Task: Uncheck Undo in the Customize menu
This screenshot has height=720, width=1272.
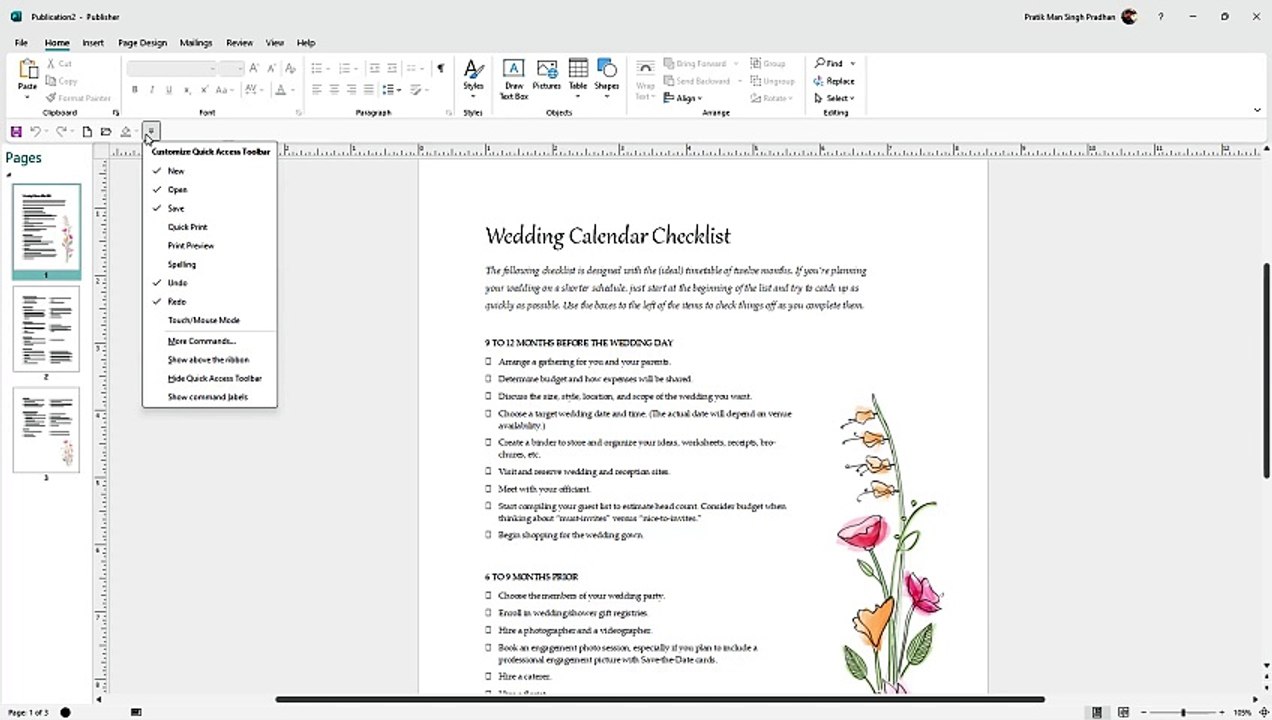Action: click(x=210, y=283)
